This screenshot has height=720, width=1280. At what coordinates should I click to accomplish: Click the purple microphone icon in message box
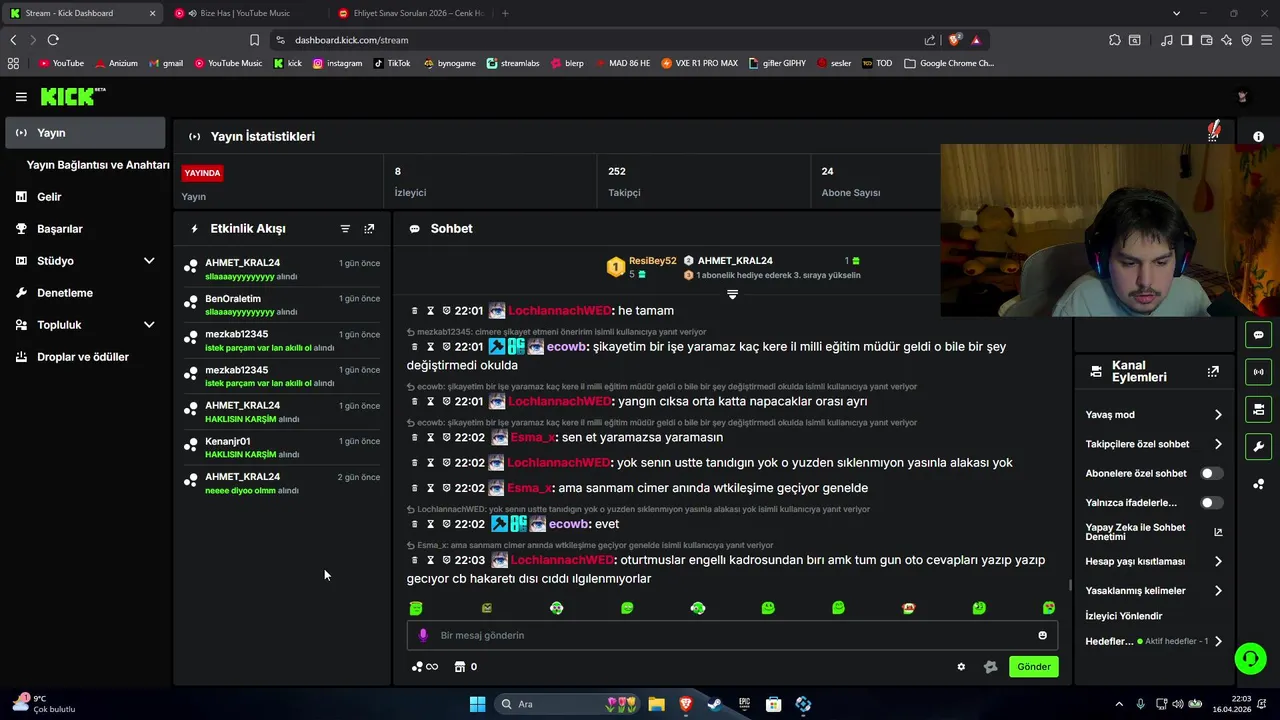[x=423, y=635]
